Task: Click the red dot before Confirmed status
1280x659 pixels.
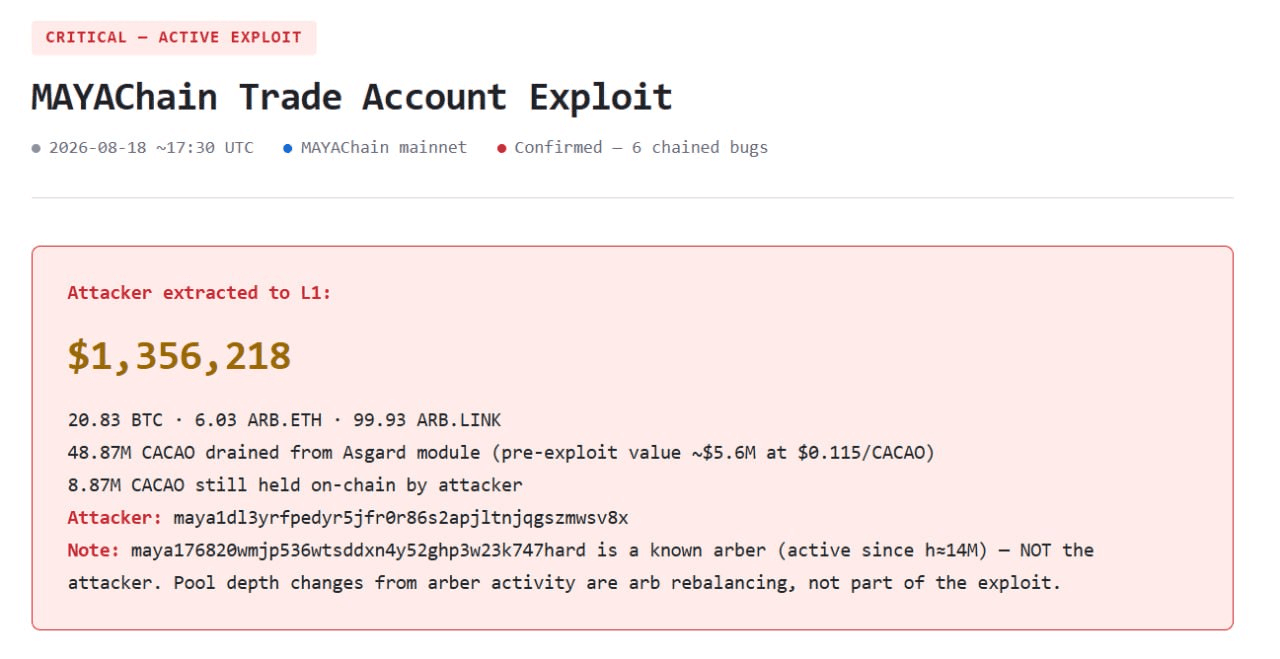Action: tap(502, 148)
